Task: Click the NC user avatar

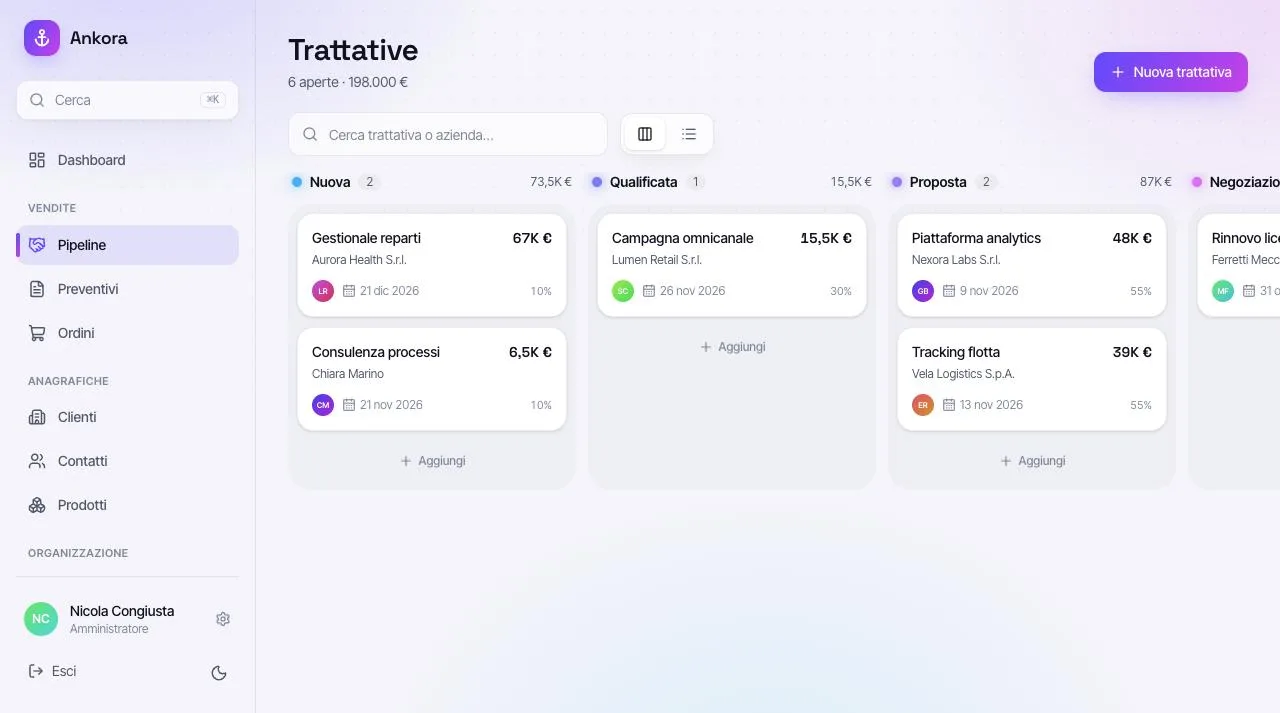Action: point(41,619)
